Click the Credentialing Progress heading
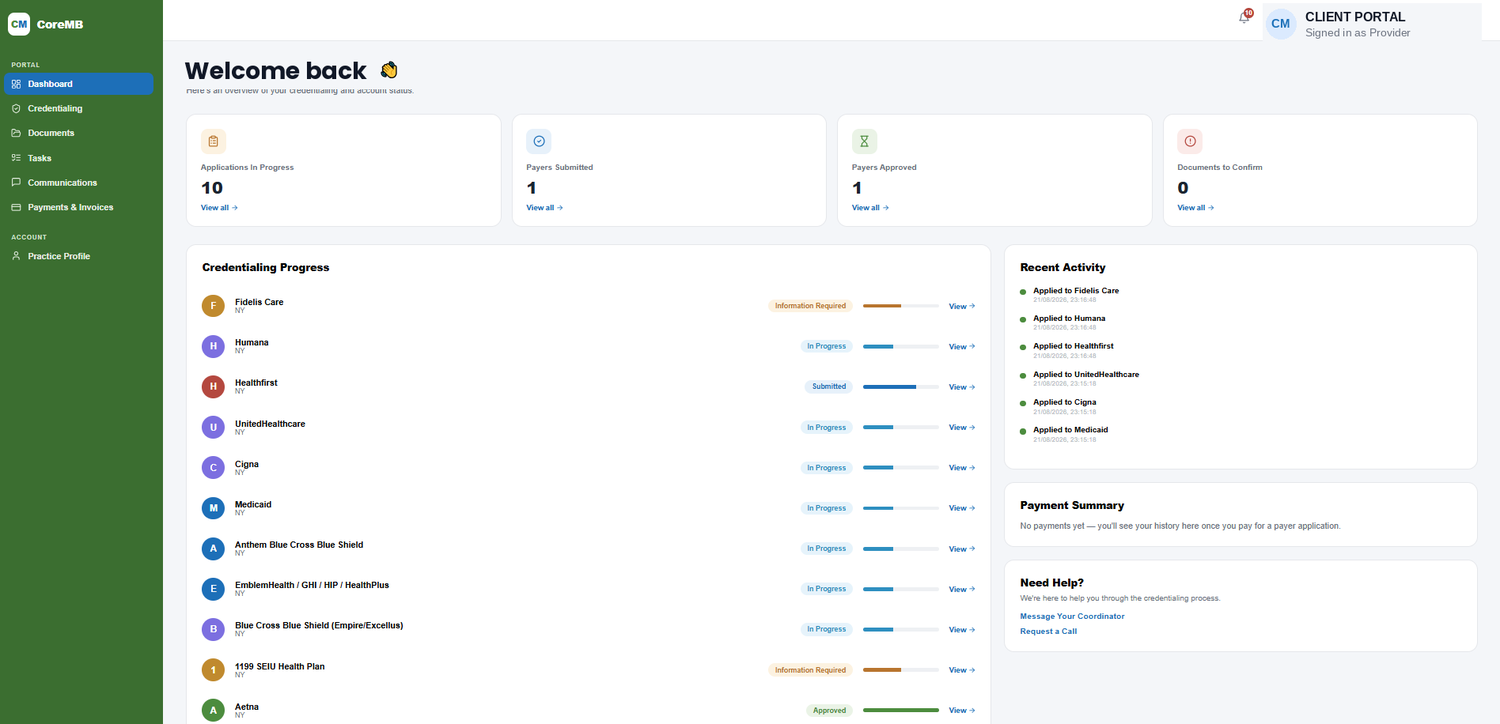This screenshot has height=724, width=1500. point(266,268)
